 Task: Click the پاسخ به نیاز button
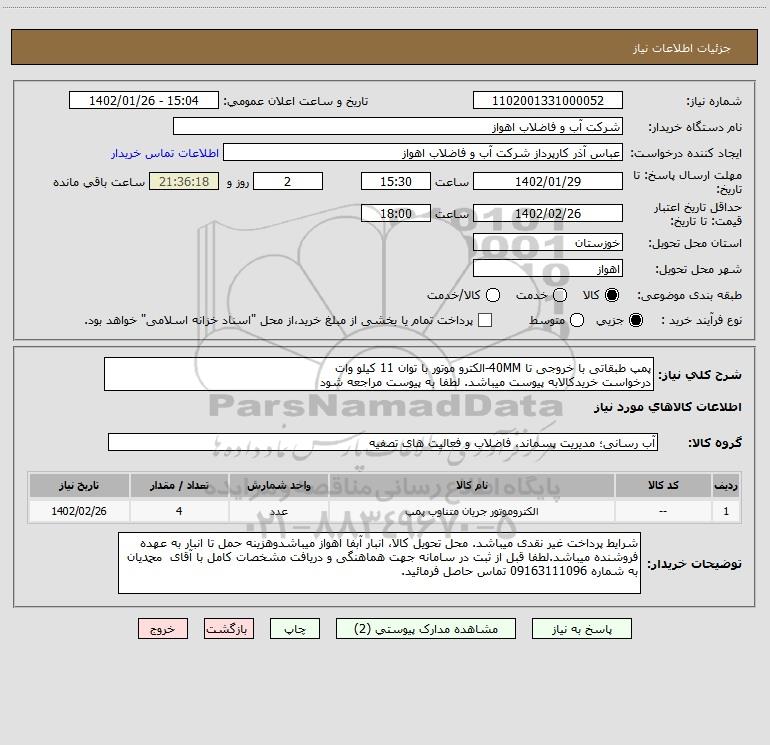(581, 629)
